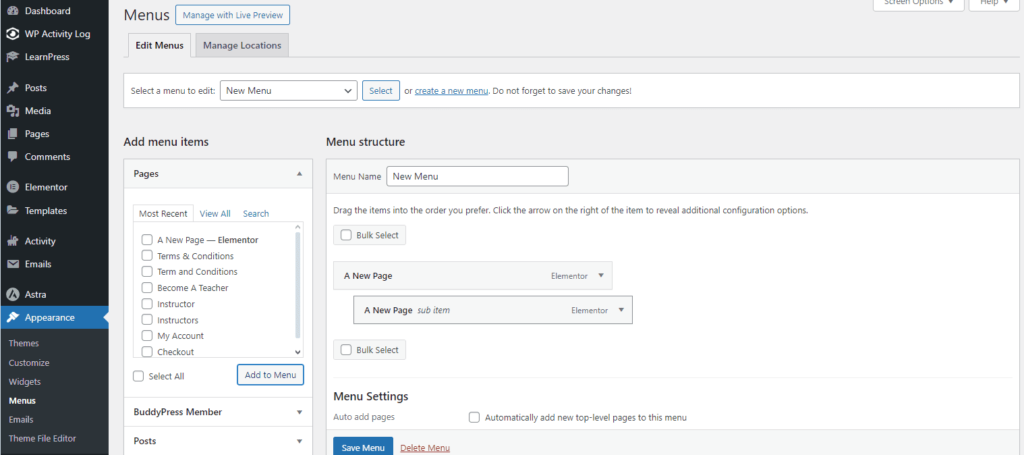Image resolution: width=1024 pixels, height=455 pixels.
Task: Click the Posts pushpin icon
Action: click(x=12, y=88)
